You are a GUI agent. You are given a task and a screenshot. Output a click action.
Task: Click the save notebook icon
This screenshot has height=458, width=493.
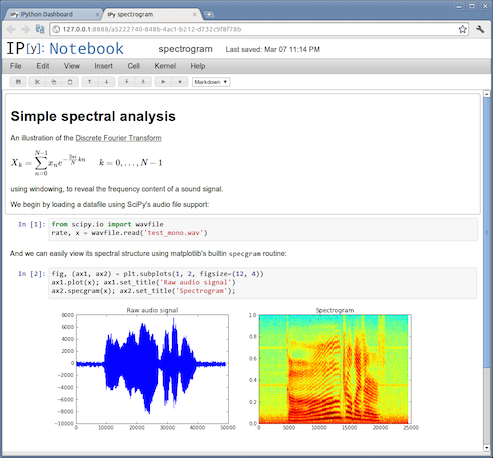tap(18, 82)
